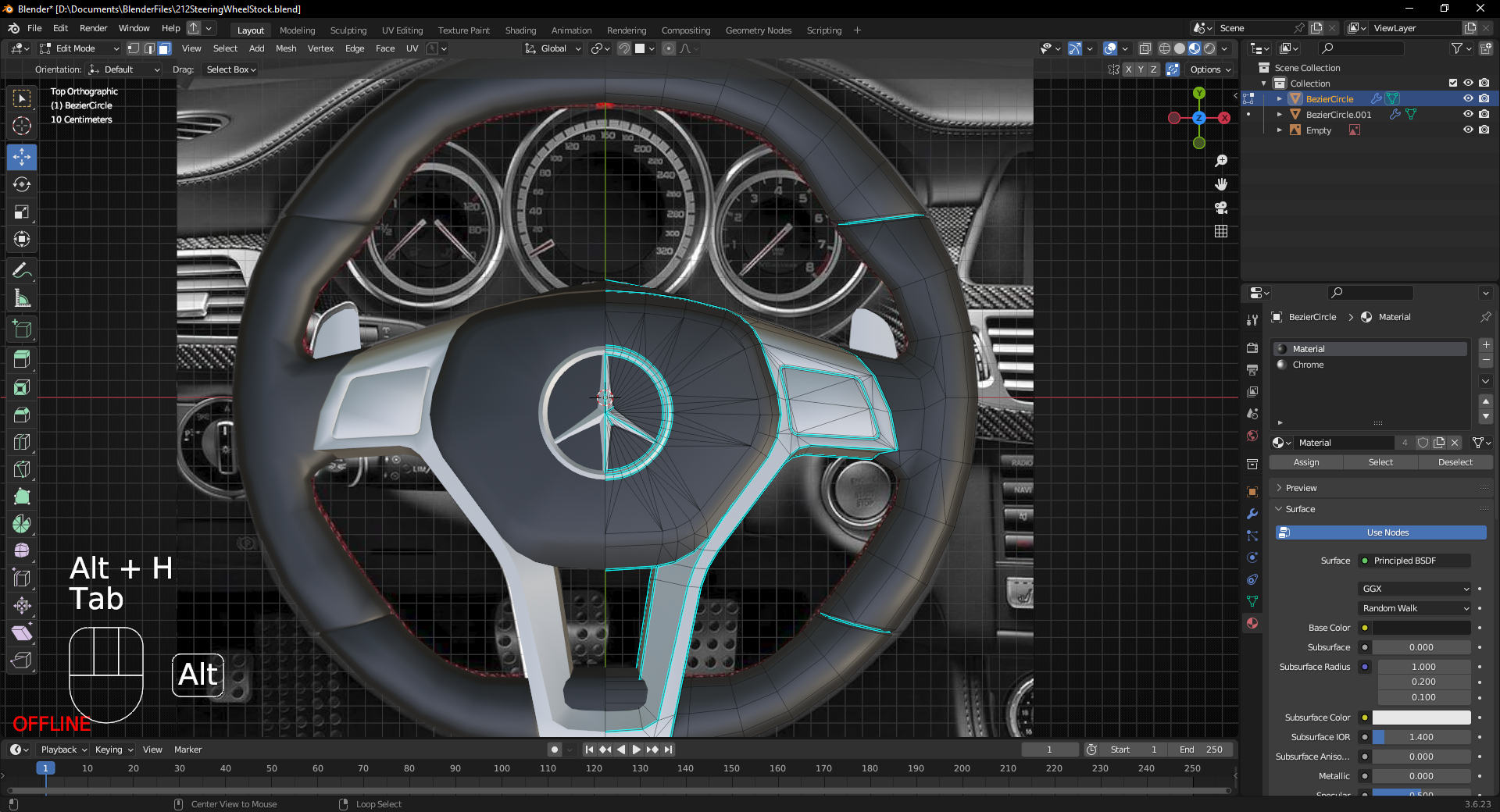
Task: Click the material Select button
Action: pos(1380,462)
